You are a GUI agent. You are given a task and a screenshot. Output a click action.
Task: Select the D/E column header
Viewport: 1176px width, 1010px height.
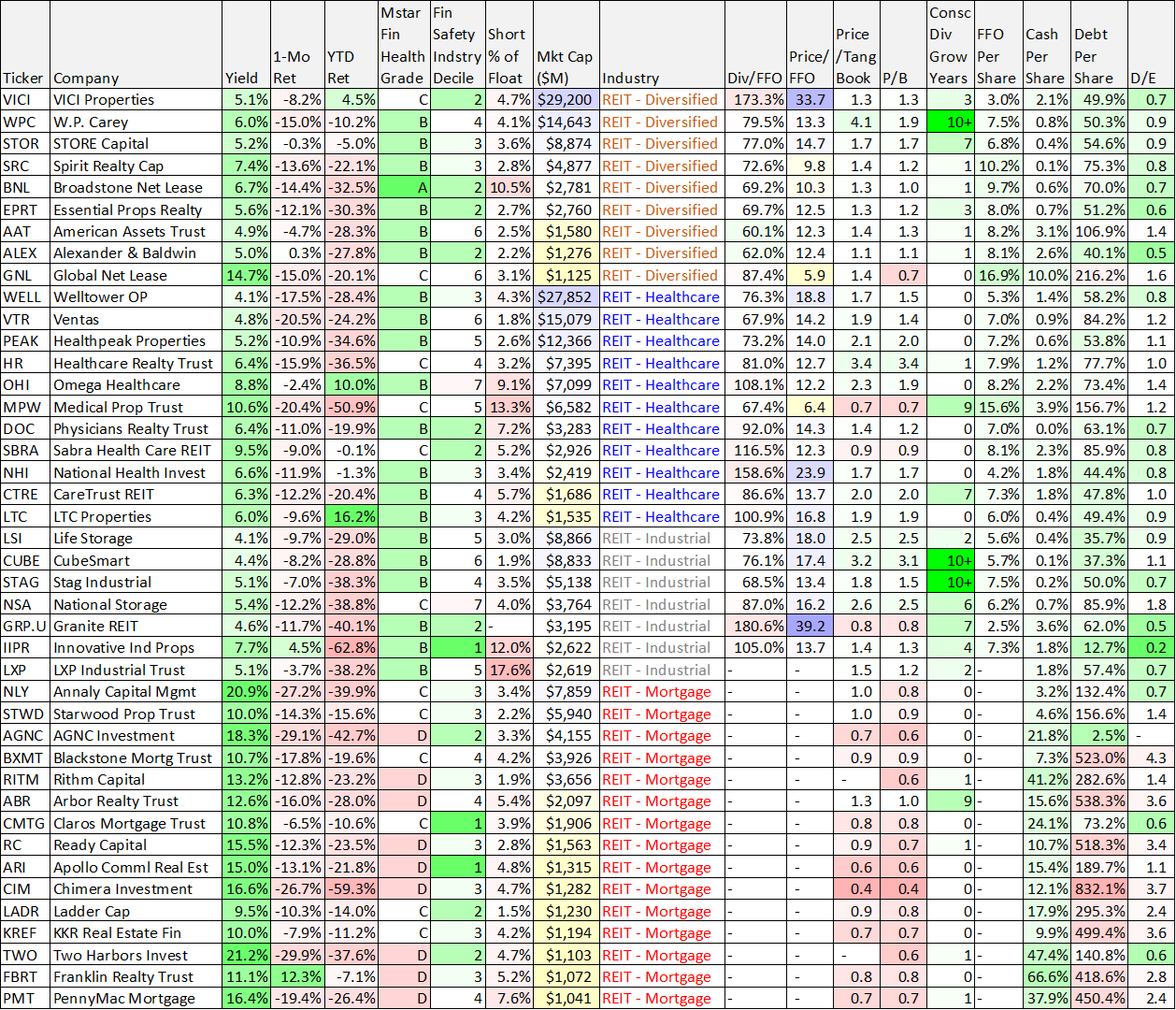tap(1151, 44)
